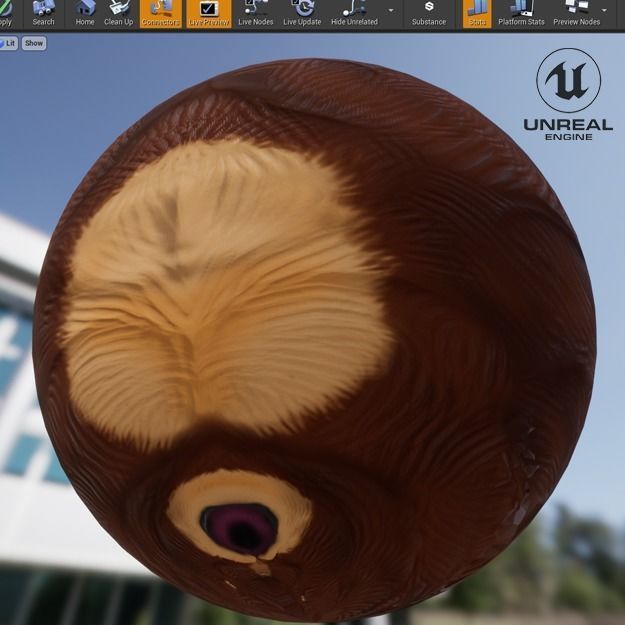Toggle the Live Preview checkbox

[209, 14]
